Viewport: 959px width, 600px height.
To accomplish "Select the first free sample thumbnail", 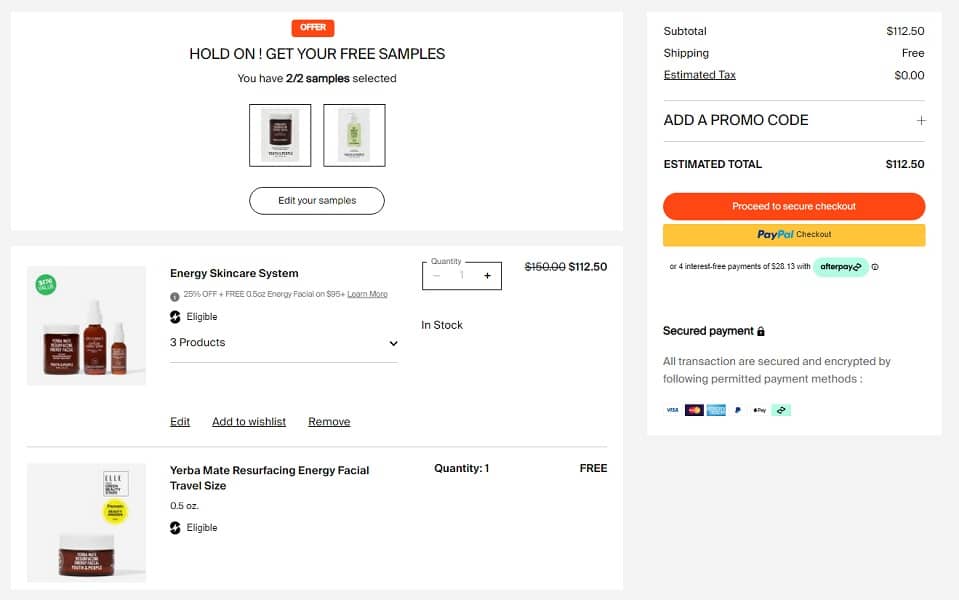I will click(x=280, y=135).
